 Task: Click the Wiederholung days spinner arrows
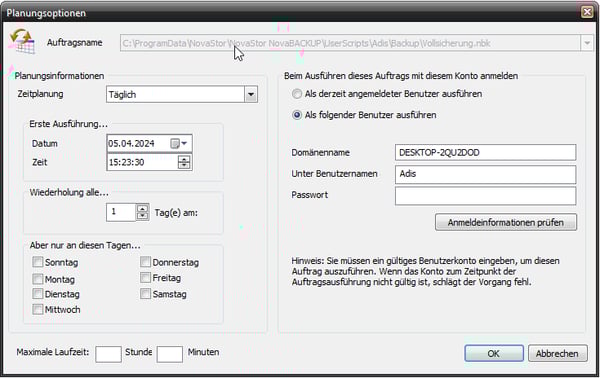[x=142, y=212]
